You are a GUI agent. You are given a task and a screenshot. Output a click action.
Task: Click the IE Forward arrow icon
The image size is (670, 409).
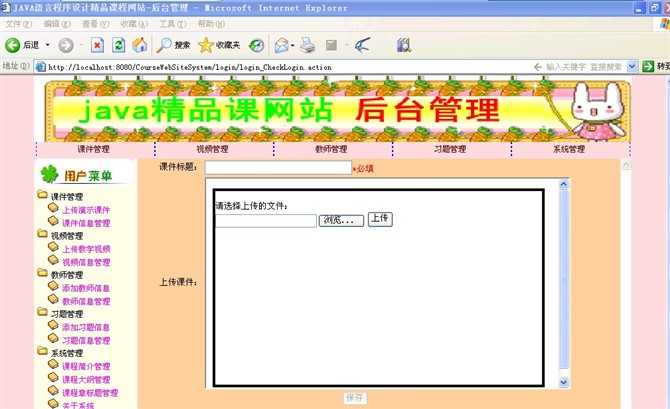pos(66,45)
